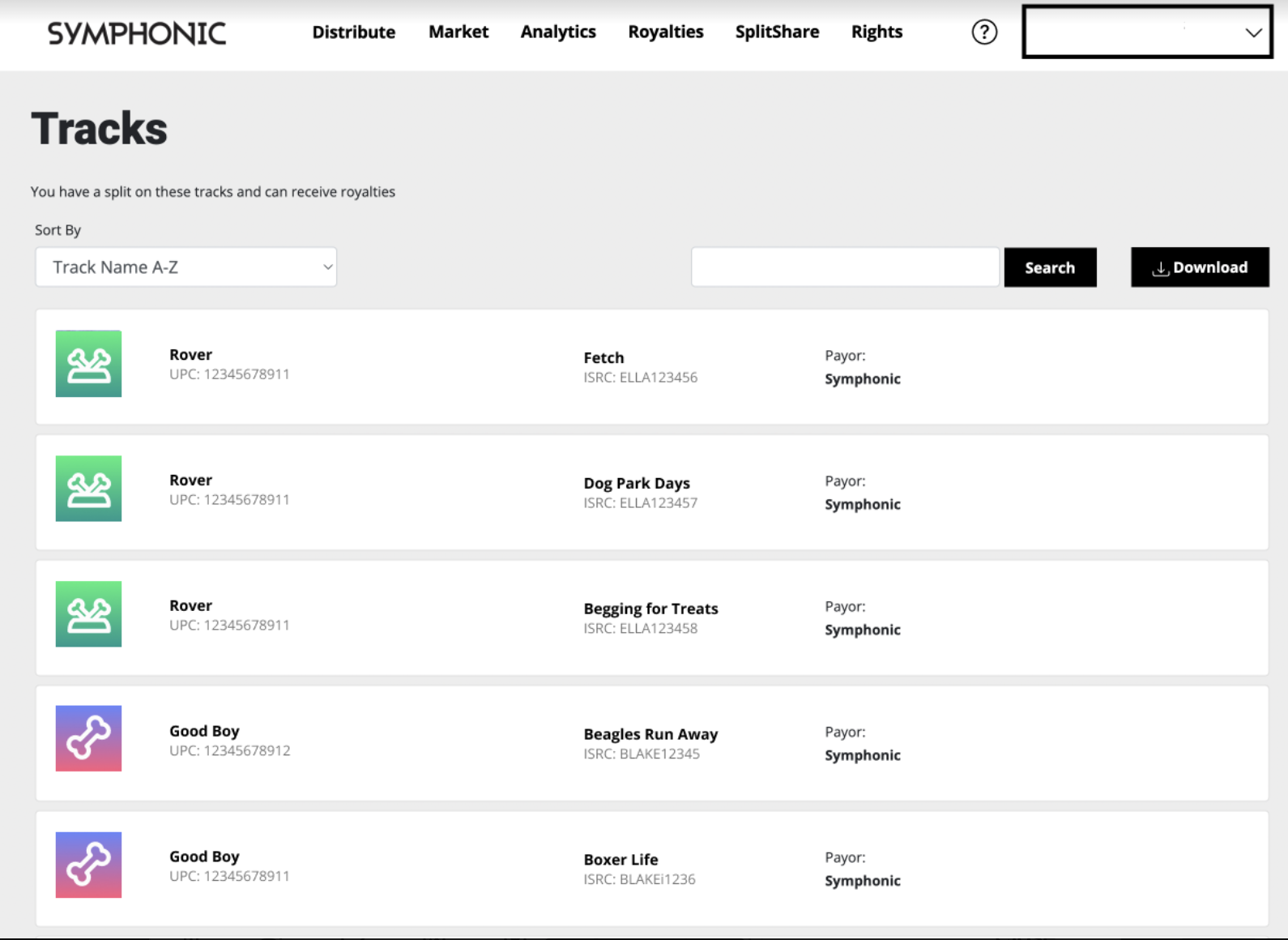Select the Dog Park Days track title

[637, 483]
